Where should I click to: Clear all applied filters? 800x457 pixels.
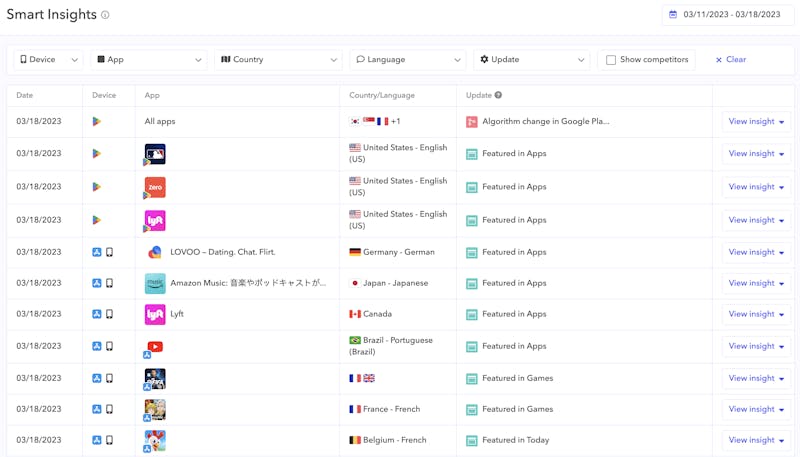click(x=731, y=60)
